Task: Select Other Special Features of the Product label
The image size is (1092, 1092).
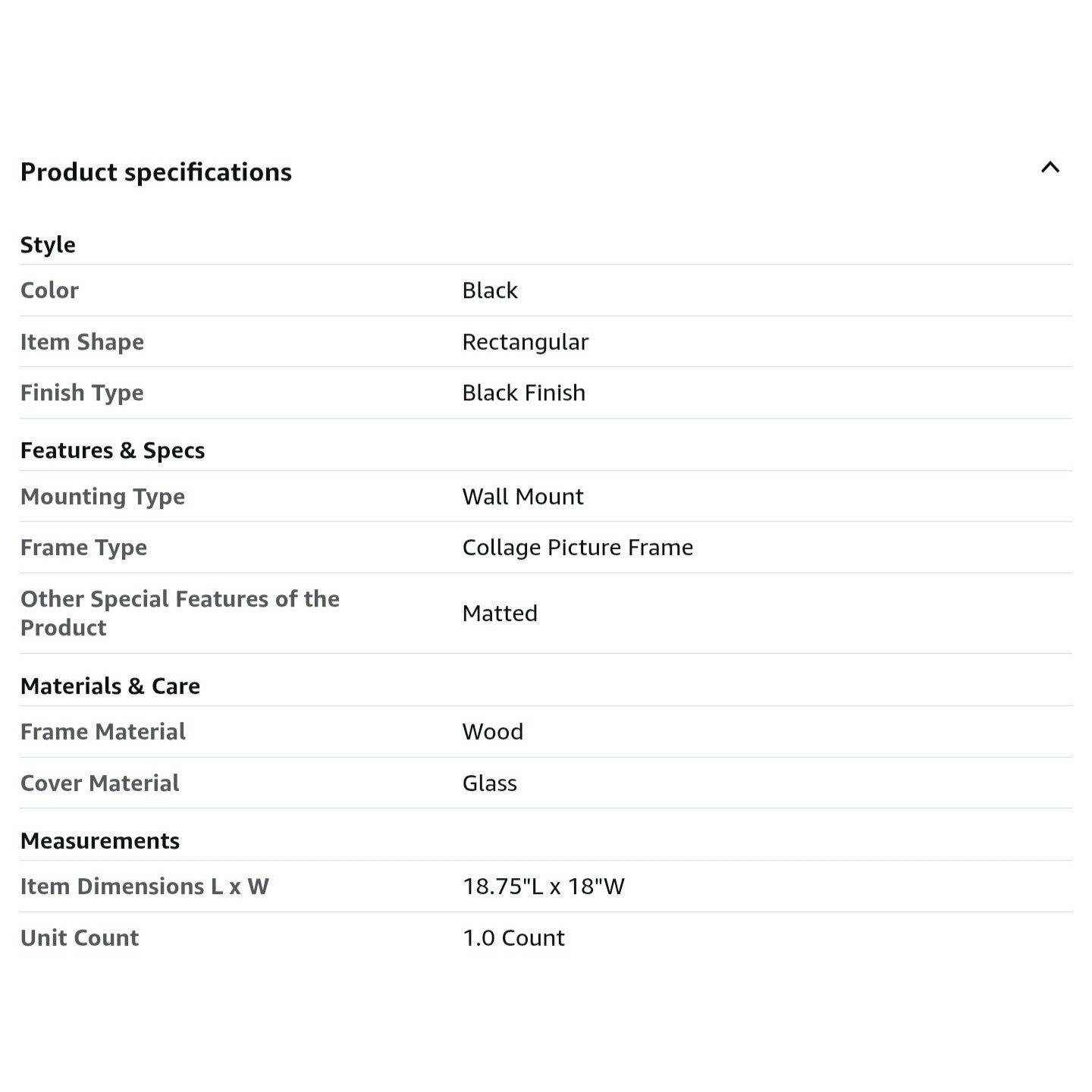Action: tap(180, 613)
